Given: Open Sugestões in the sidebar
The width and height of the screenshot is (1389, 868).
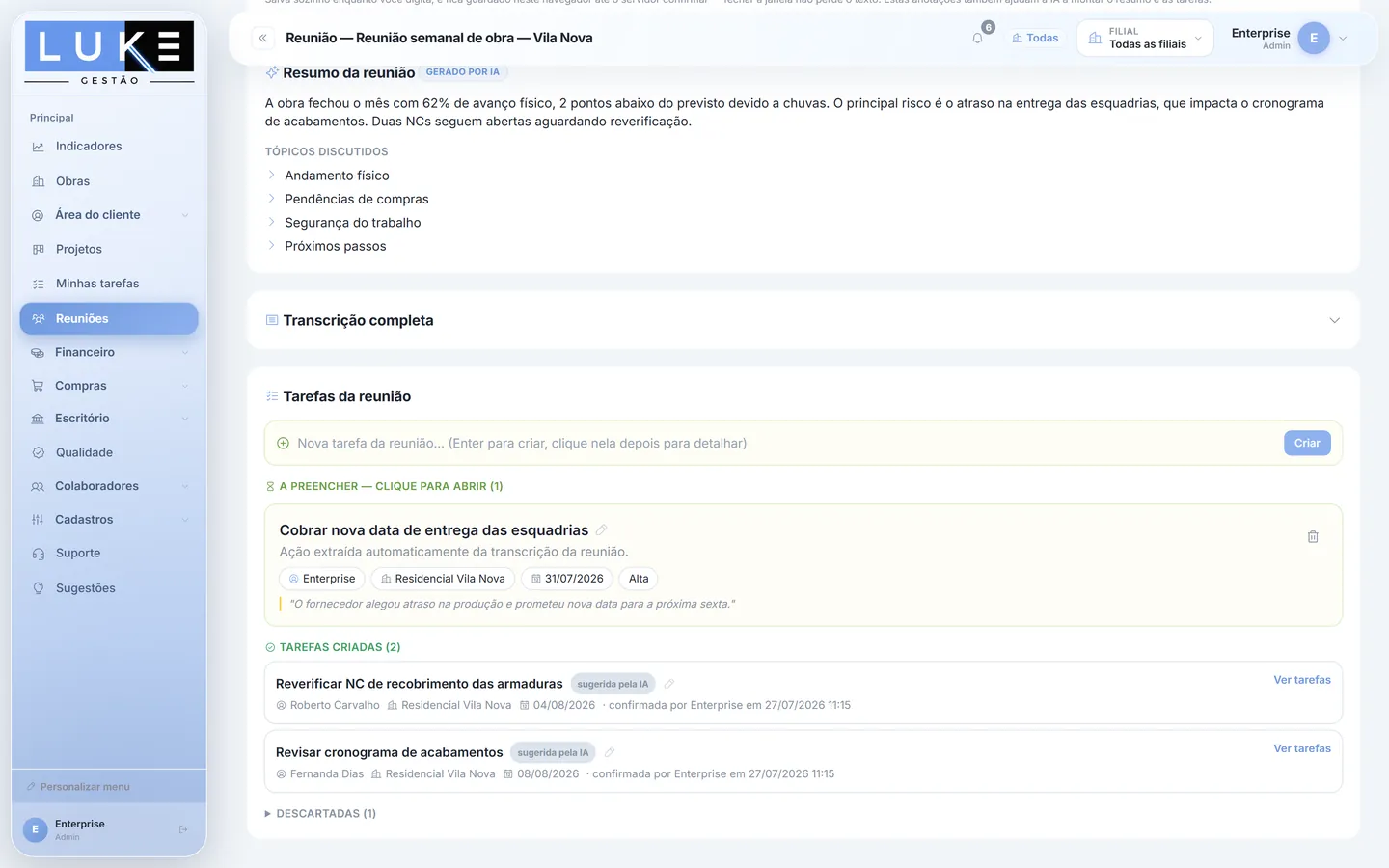Looking at the screenshot, I should 109,588.
